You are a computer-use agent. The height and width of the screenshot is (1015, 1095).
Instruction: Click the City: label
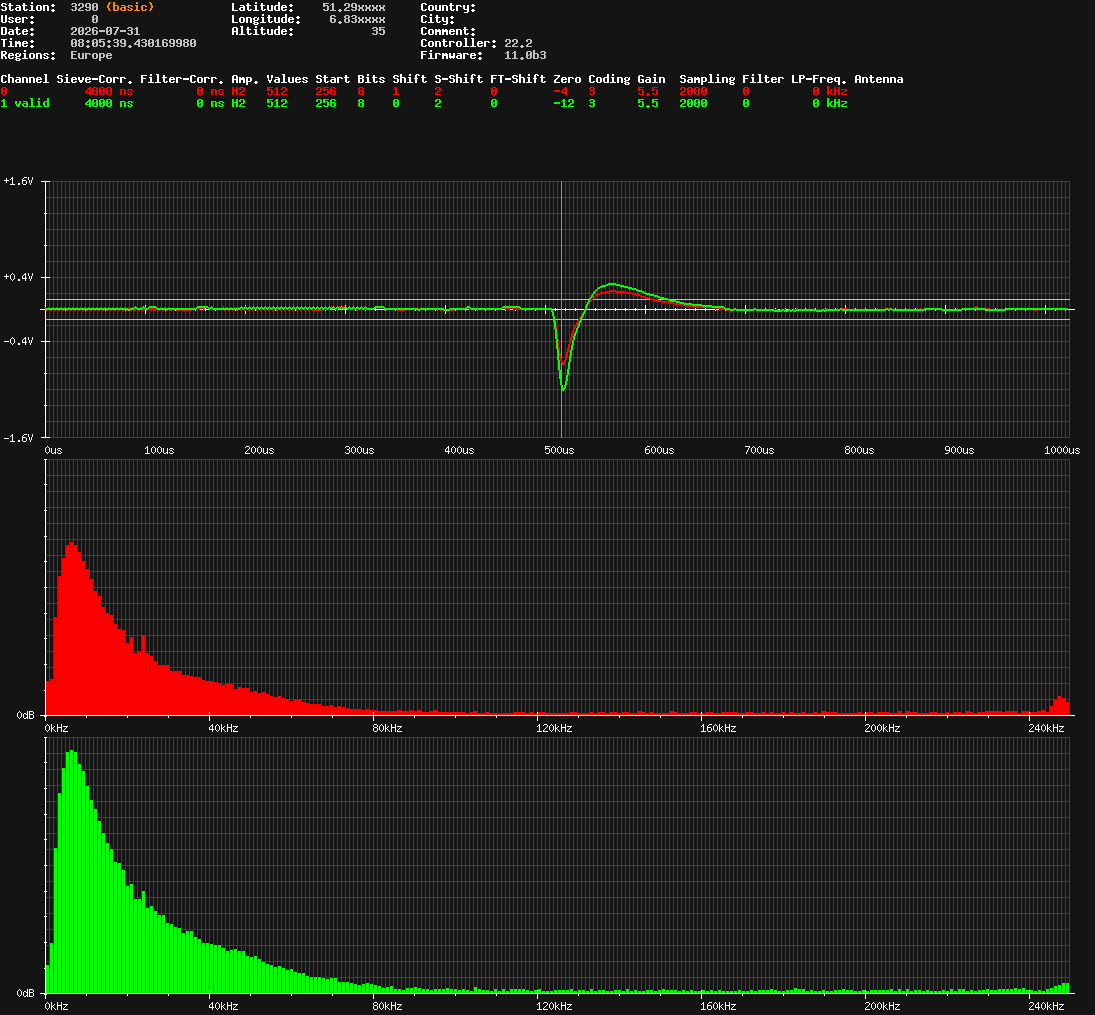pos(437,20)
